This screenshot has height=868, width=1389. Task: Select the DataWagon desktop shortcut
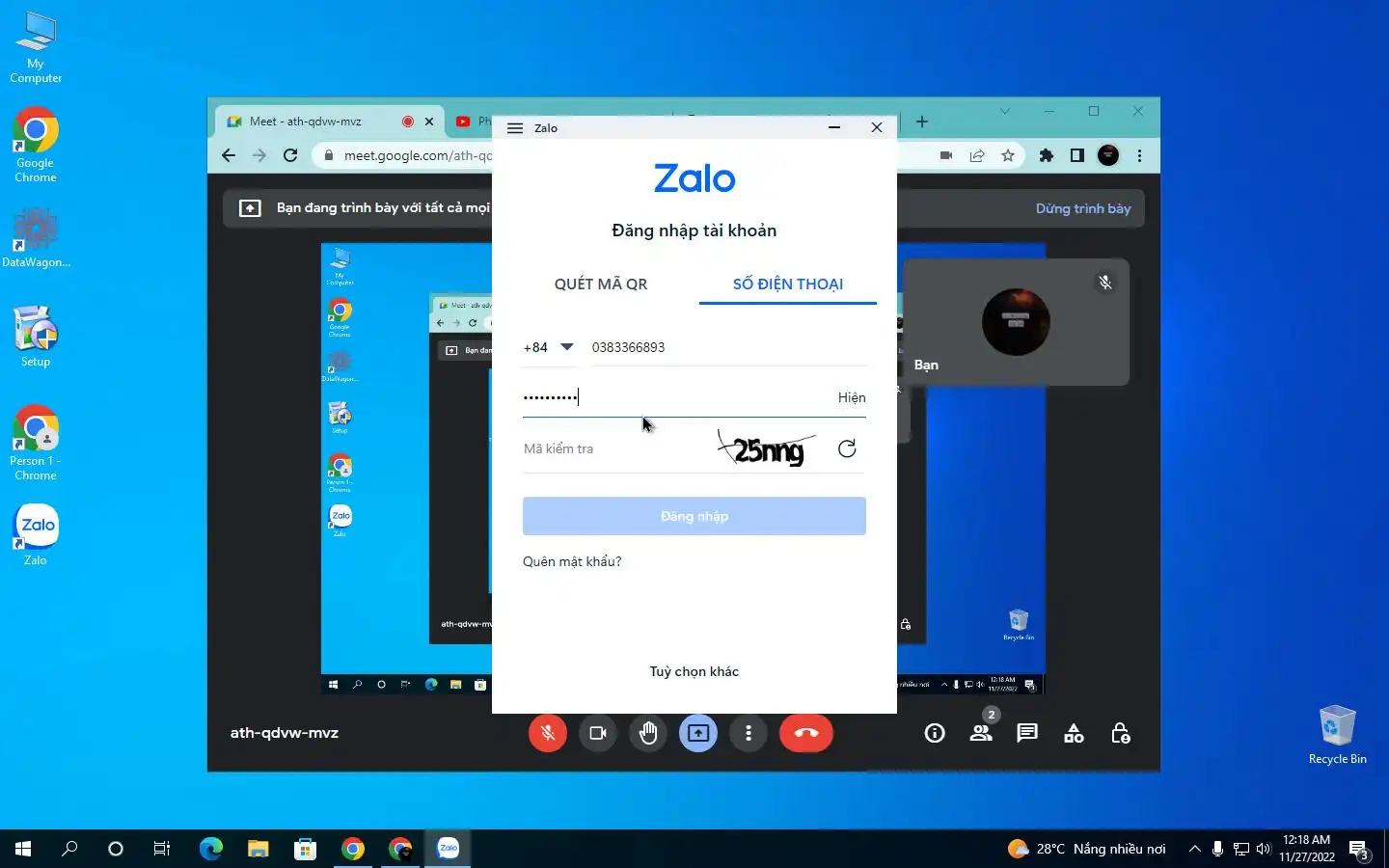(x=36, y=238)
